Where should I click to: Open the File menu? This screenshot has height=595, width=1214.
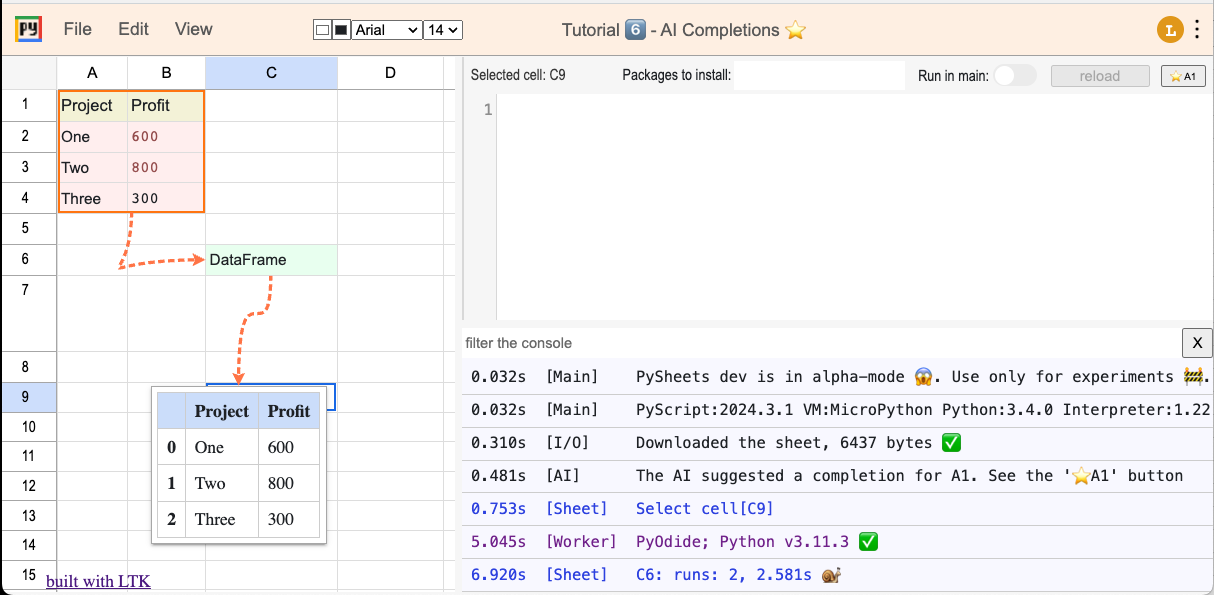[77, 29]
